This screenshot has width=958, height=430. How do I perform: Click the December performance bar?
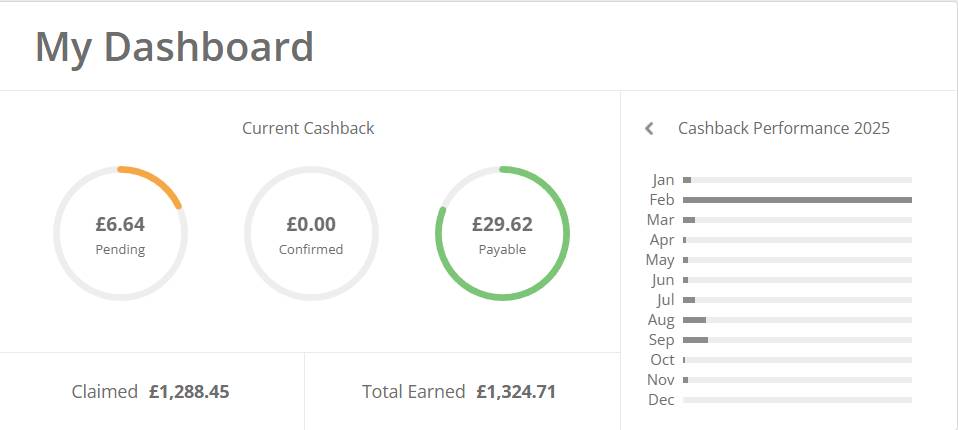point(796,400)
